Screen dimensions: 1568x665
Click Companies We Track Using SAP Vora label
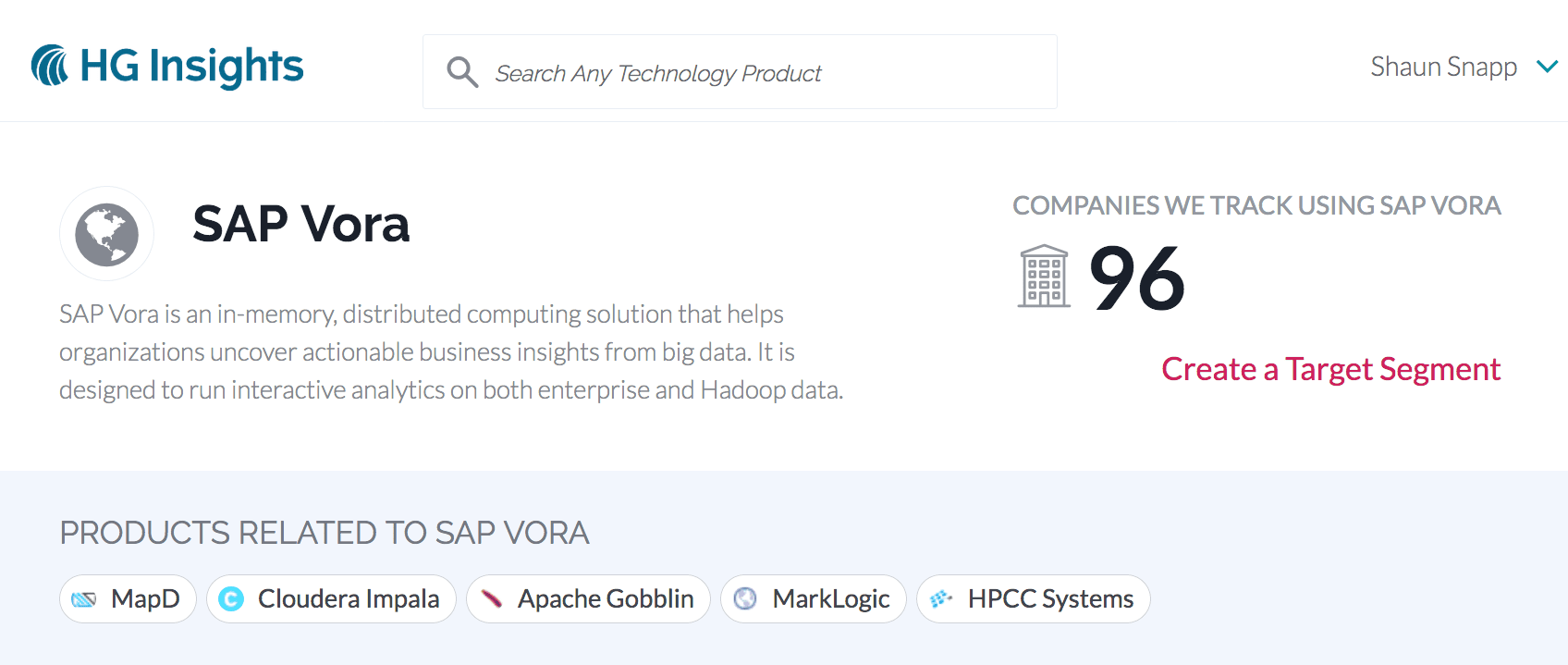1256,205
